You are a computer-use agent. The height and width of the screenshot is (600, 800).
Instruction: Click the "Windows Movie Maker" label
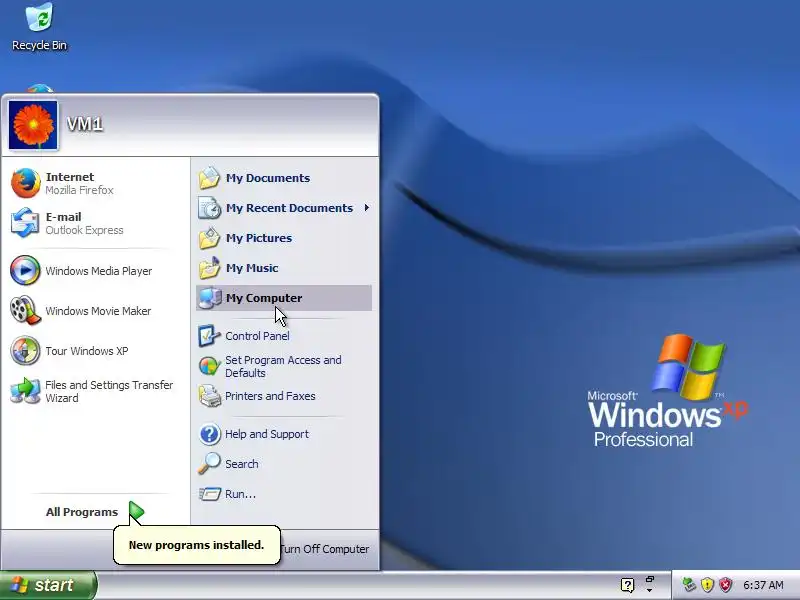pyautogui.click(x=98, y=311)
